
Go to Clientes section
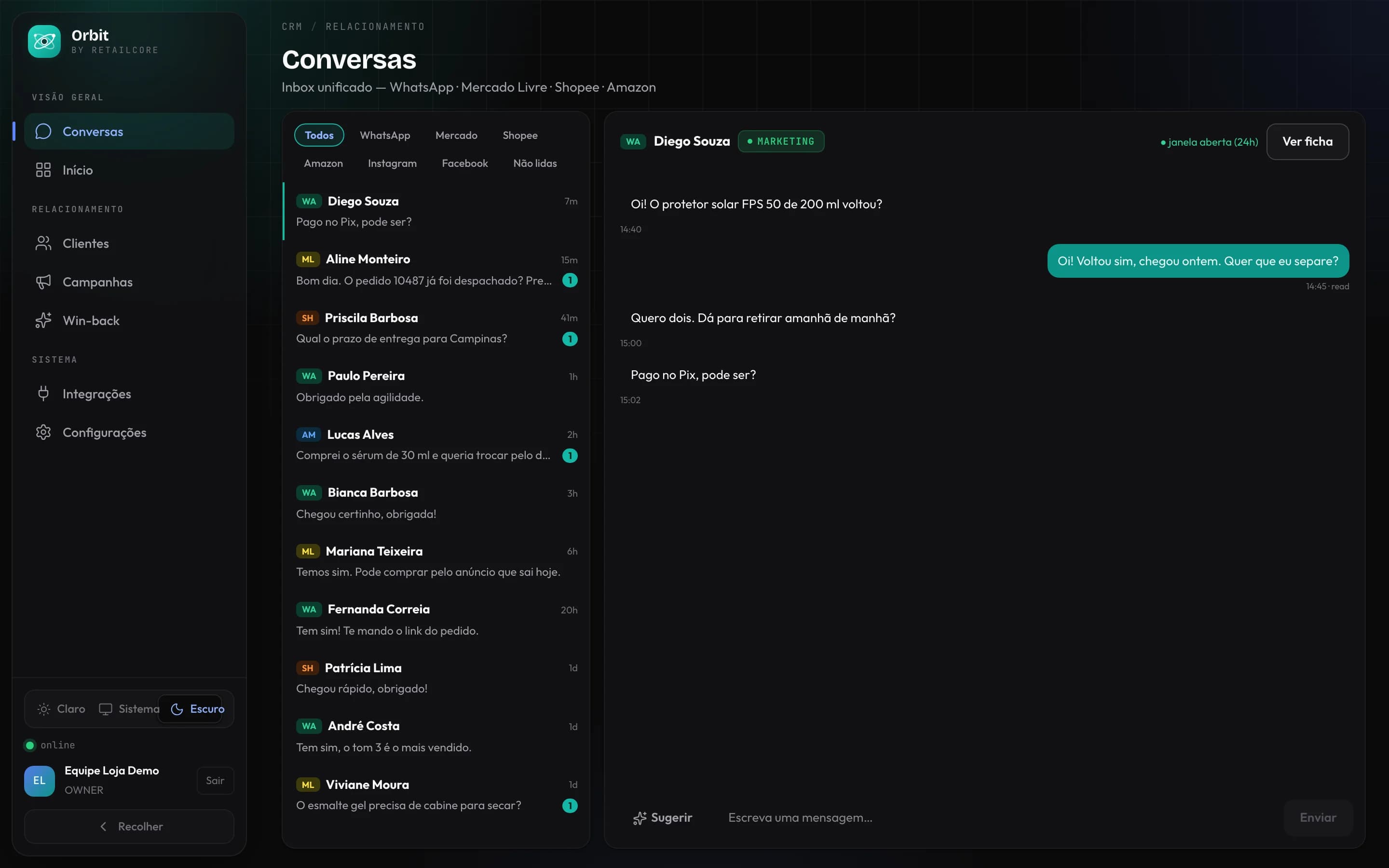129,244
